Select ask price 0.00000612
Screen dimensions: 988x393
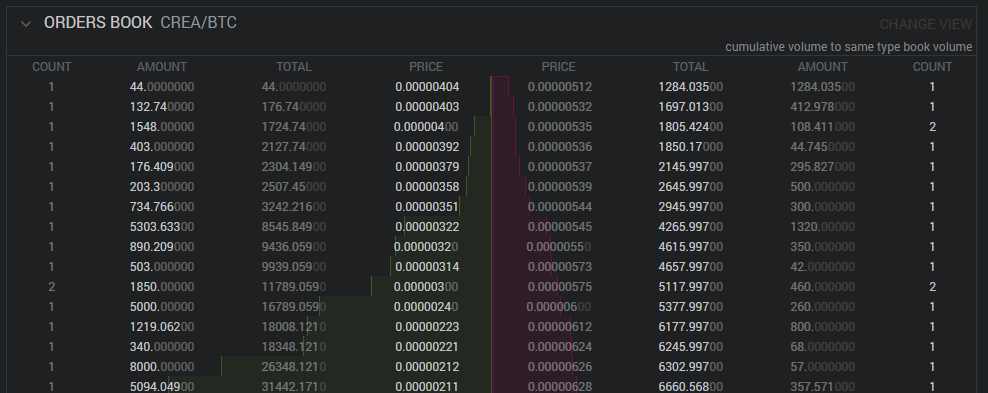click(x=560, y=327)
